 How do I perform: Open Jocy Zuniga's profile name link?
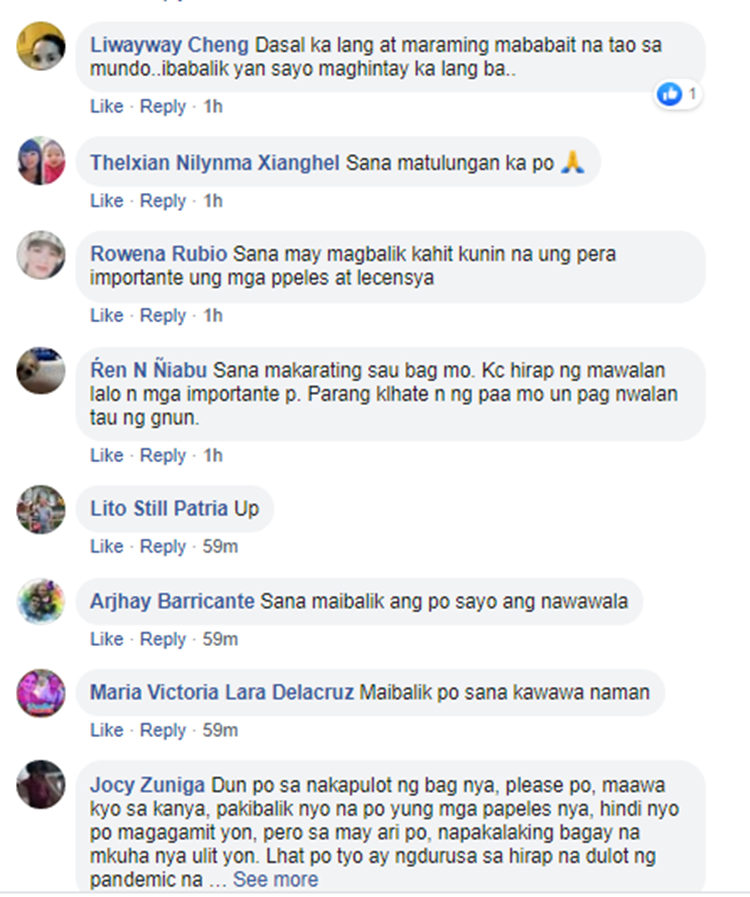(147, 785)
